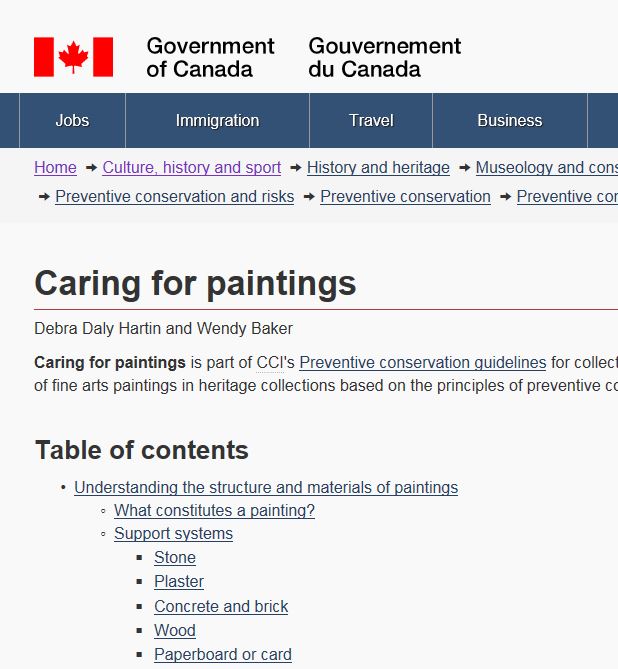The height and width of the screenshot is (669, 618).
Task: Click the Table of contents heading
Action: [142, 450]
